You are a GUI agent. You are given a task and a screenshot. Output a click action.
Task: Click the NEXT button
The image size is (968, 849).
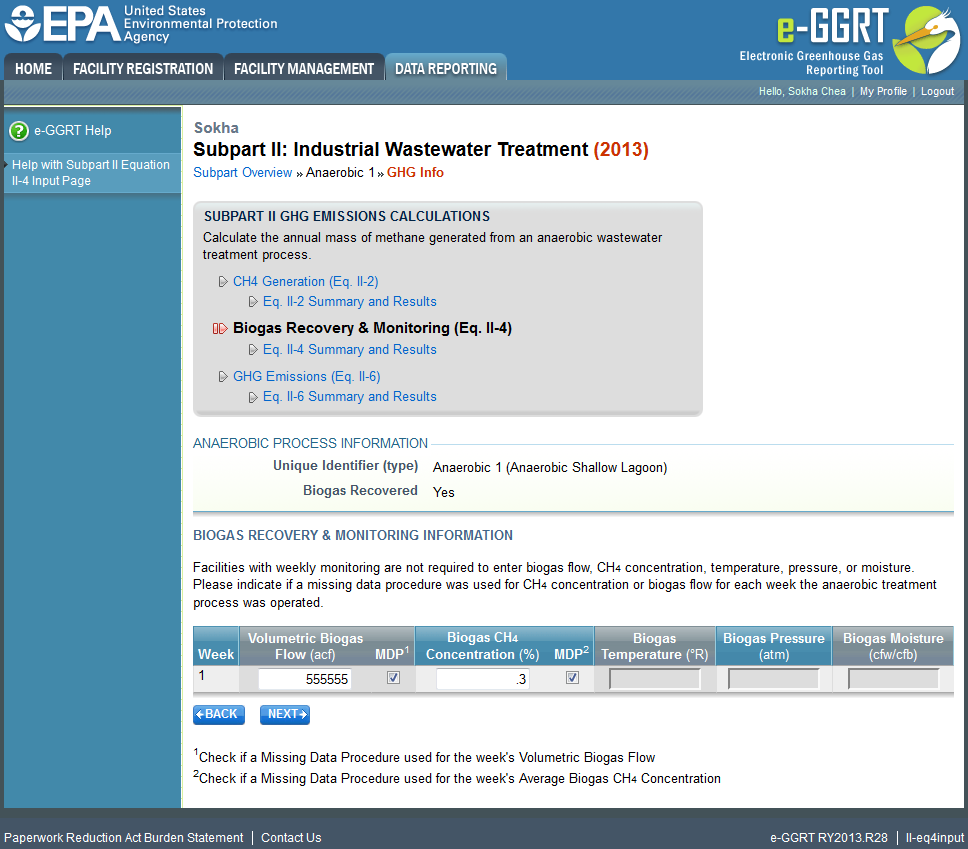pos(285,714)
